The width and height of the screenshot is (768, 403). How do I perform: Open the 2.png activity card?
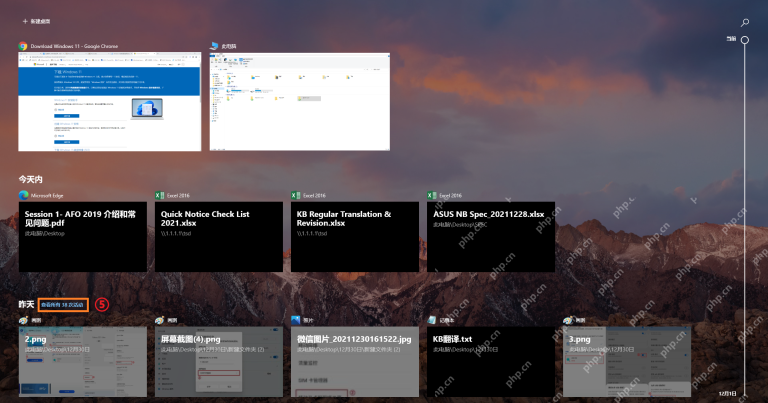pos(83,362)
